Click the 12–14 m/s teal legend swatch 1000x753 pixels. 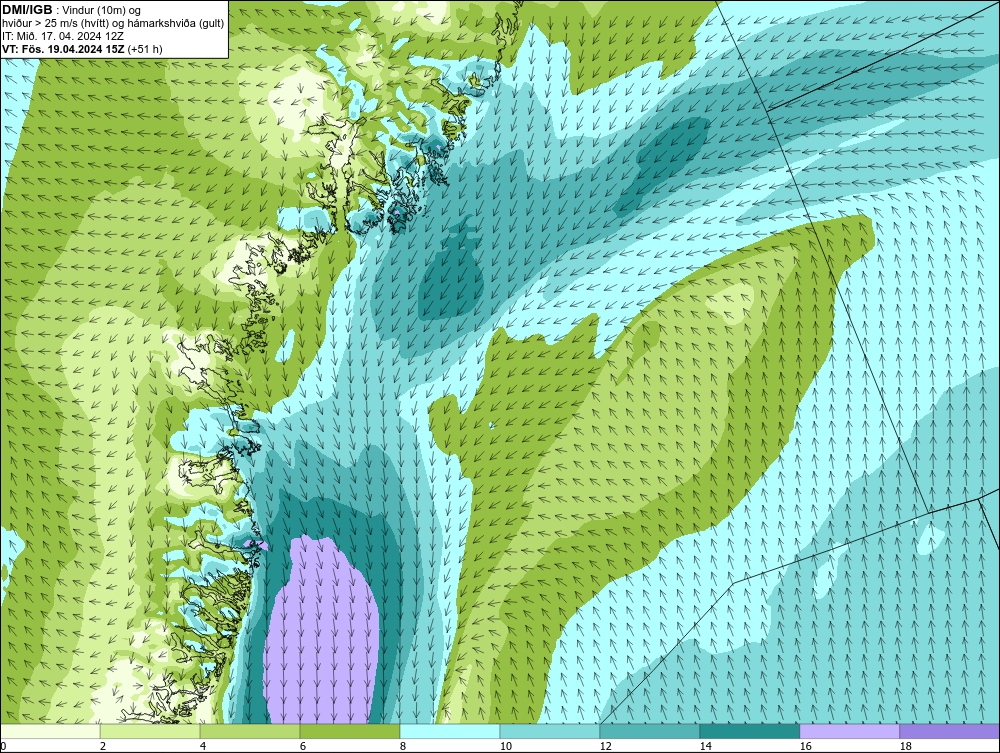click(649, 731)
